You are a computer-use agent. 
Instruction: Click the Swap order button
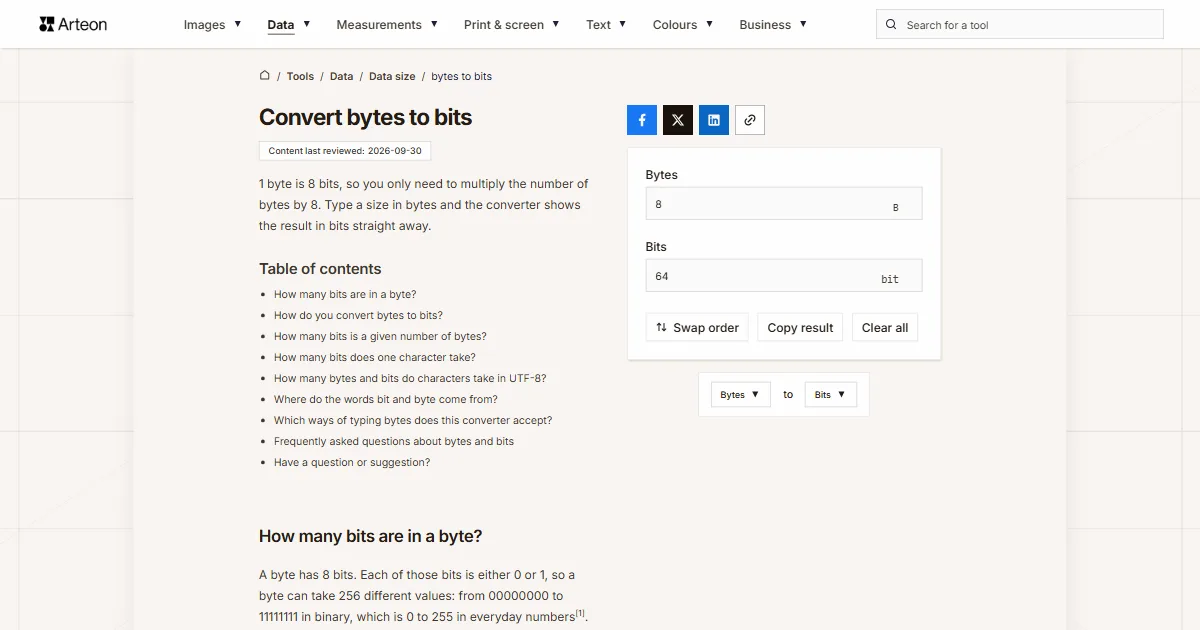coord(697,328)
